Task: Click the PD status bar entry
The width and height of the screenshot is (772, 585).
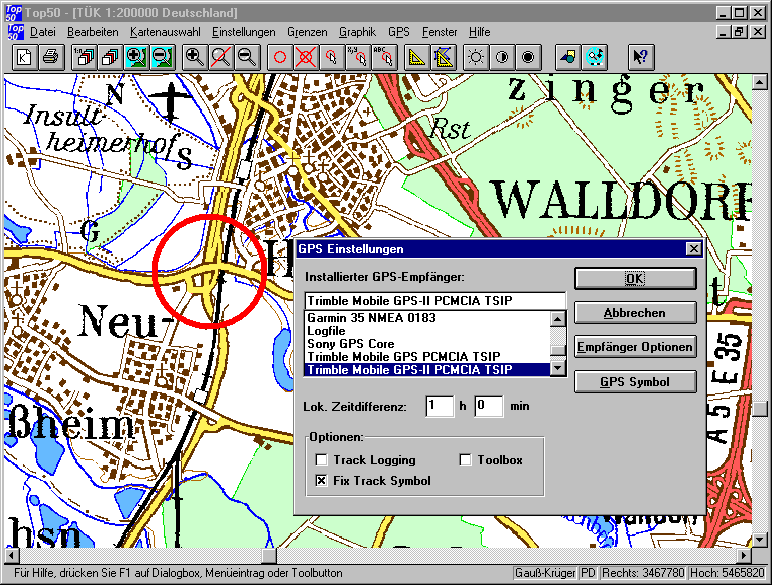Action: tap(588, 573)
